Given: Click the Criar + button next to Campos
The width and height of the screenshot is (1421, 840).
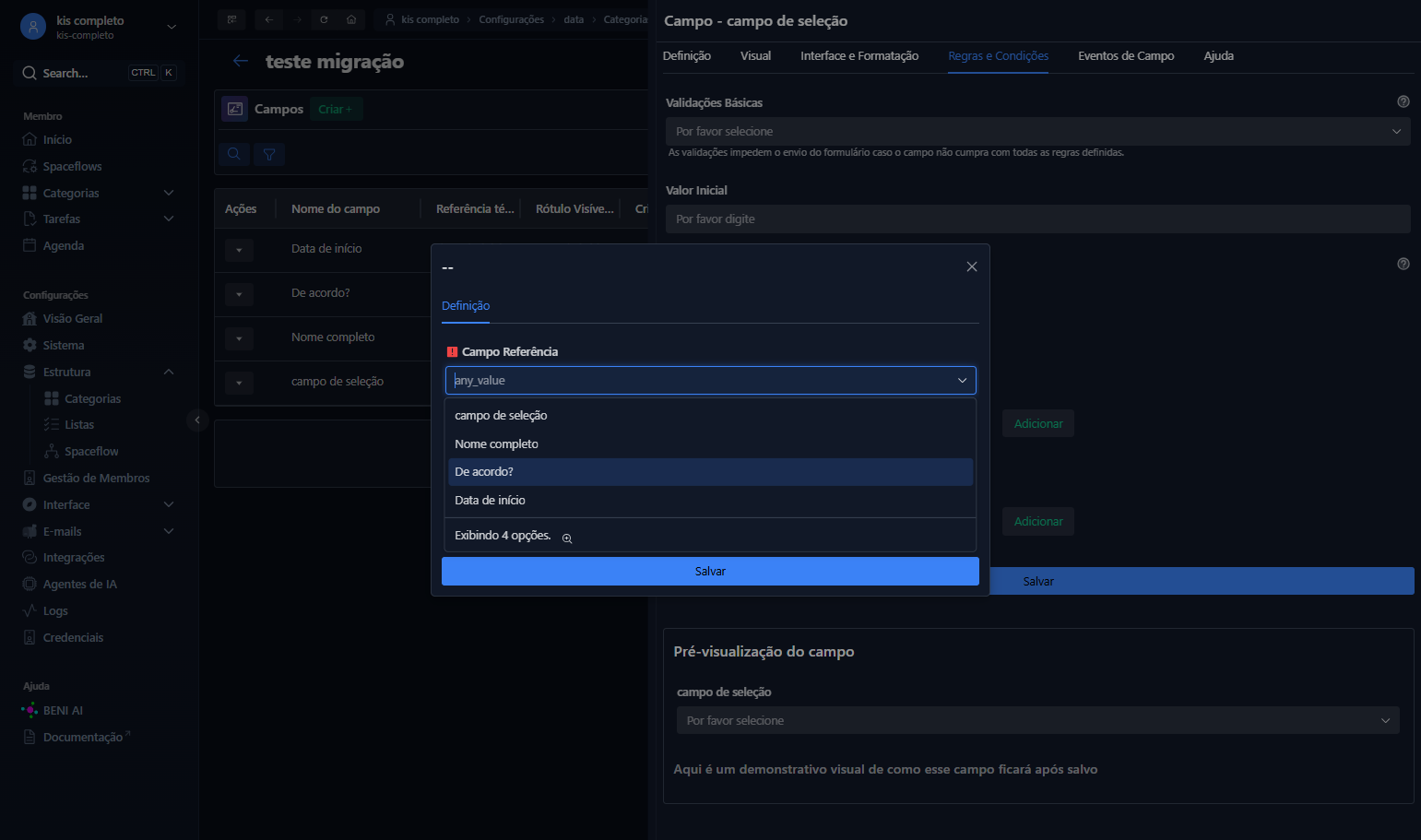Looking at the screenshot, I should tap(336, 109).
